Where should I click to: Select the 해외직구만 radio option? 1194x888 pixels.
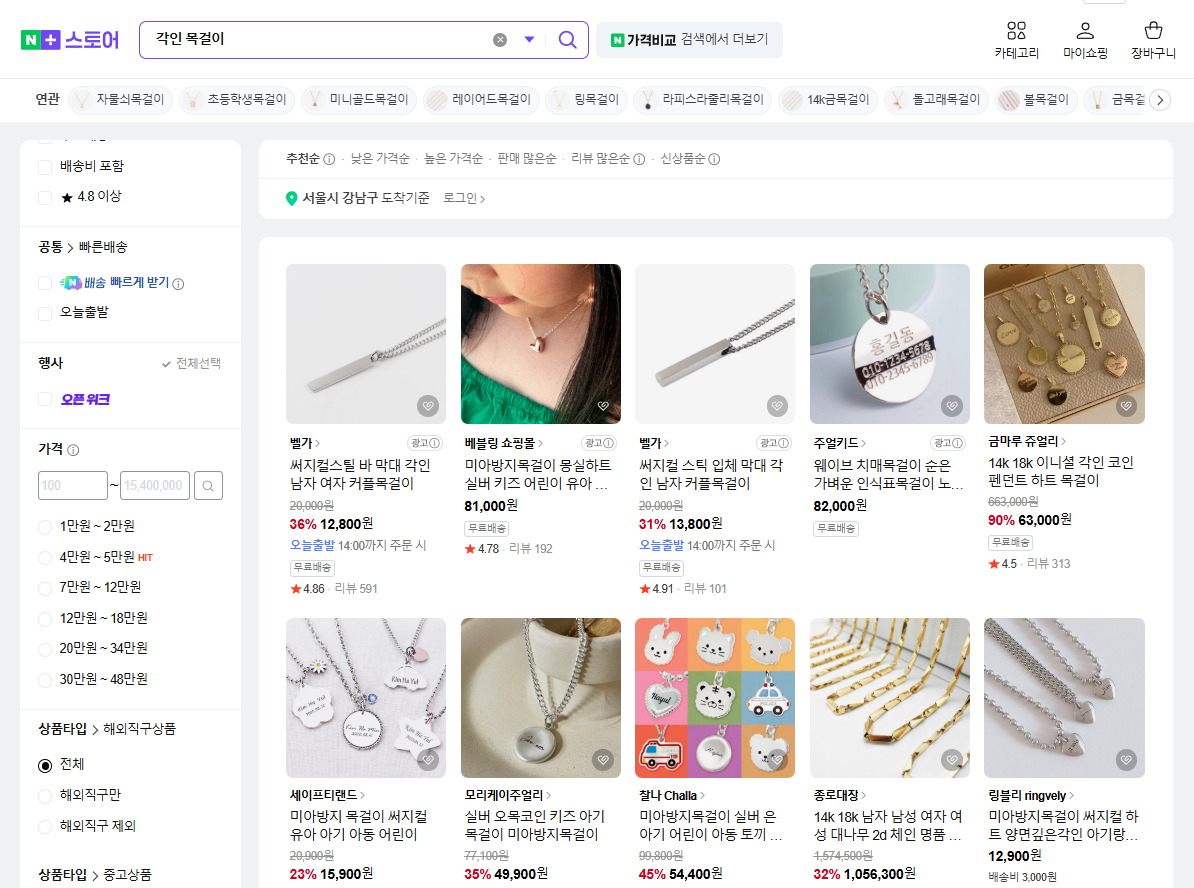point(45,796)
